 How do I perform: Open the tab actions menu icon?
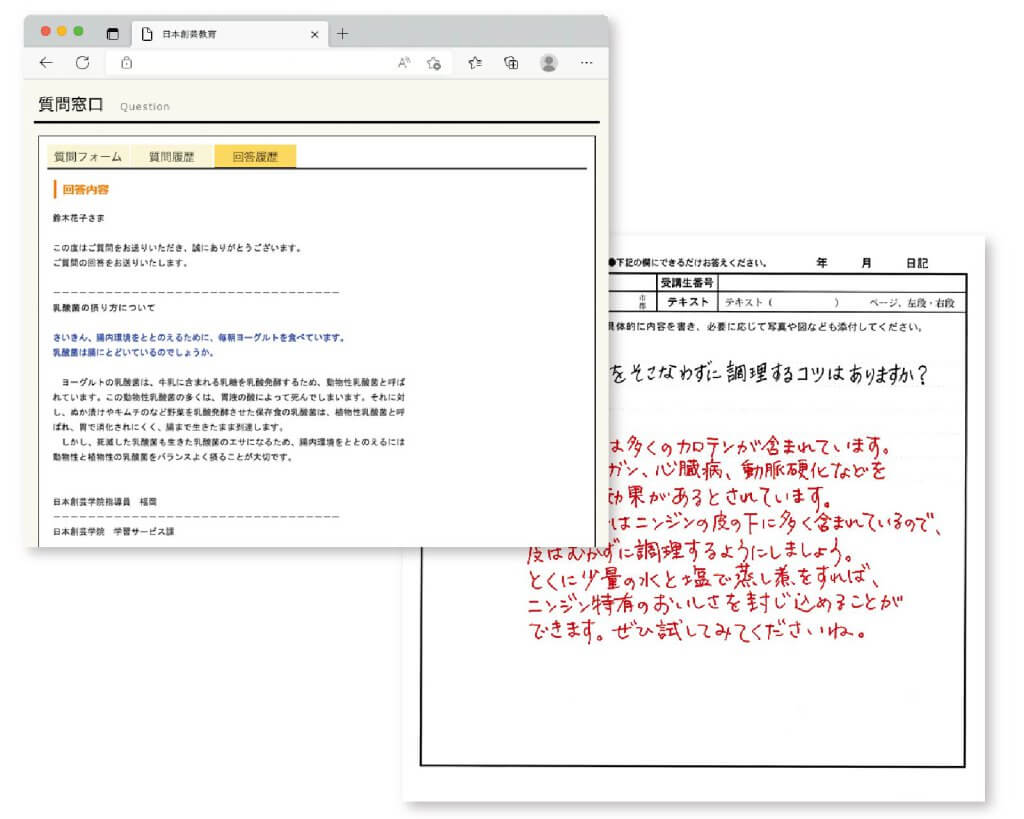pyautogui.click(x=112, y=34)
